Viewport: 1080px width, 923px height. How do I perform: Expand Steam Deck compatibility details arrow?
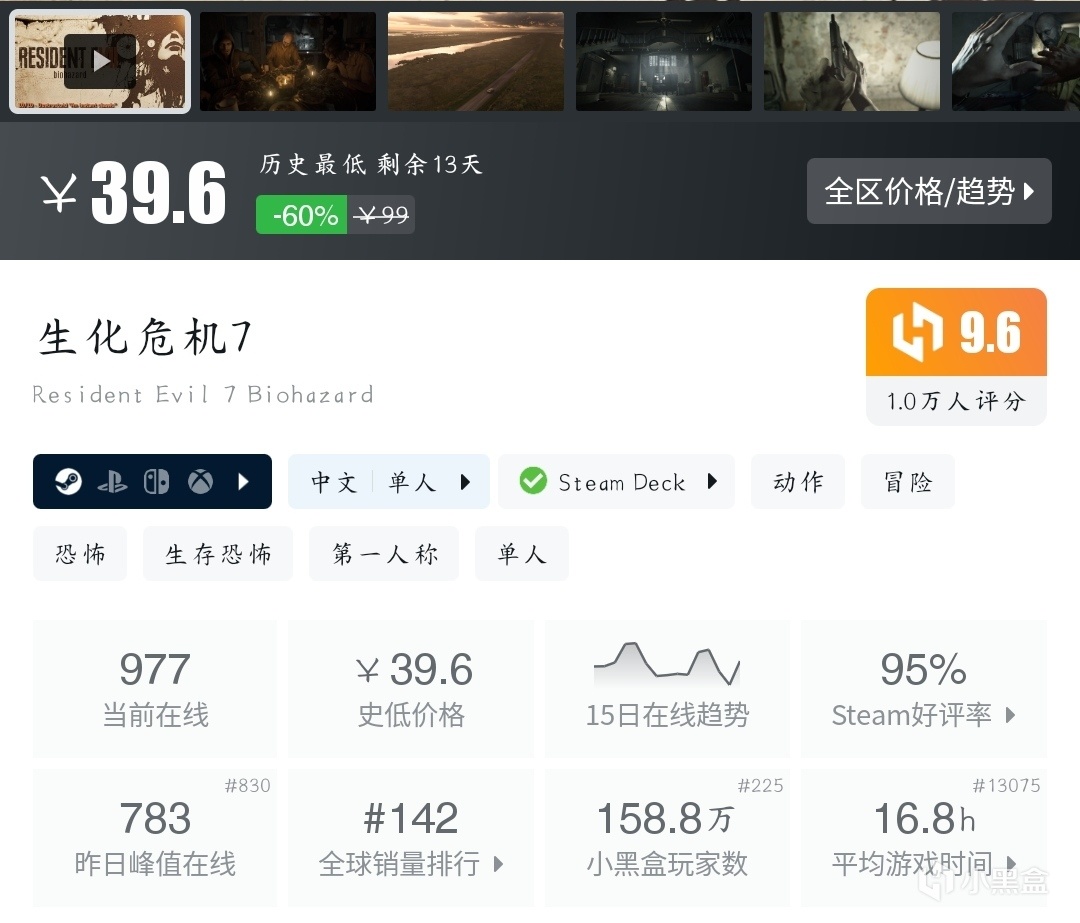tap(712, 481)
